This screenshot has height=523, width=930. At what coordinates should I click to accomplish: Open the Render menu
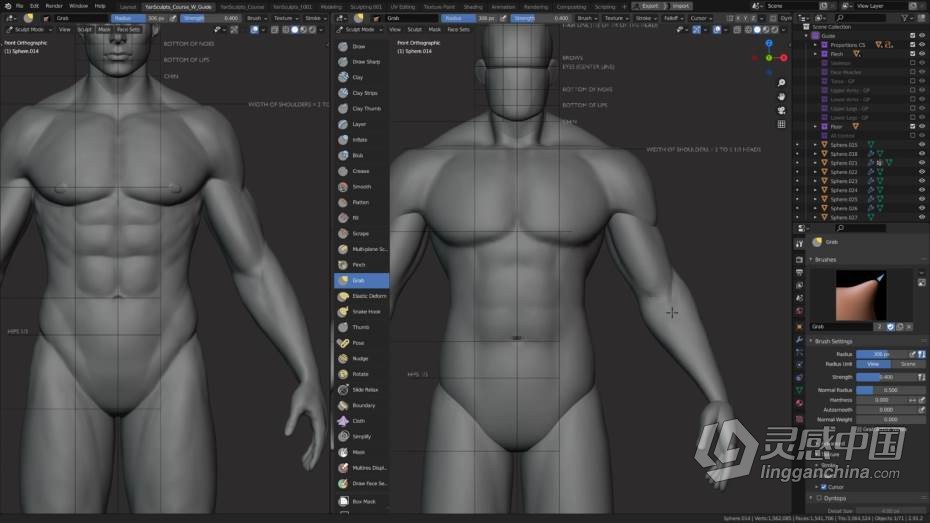tap(54, 6)
